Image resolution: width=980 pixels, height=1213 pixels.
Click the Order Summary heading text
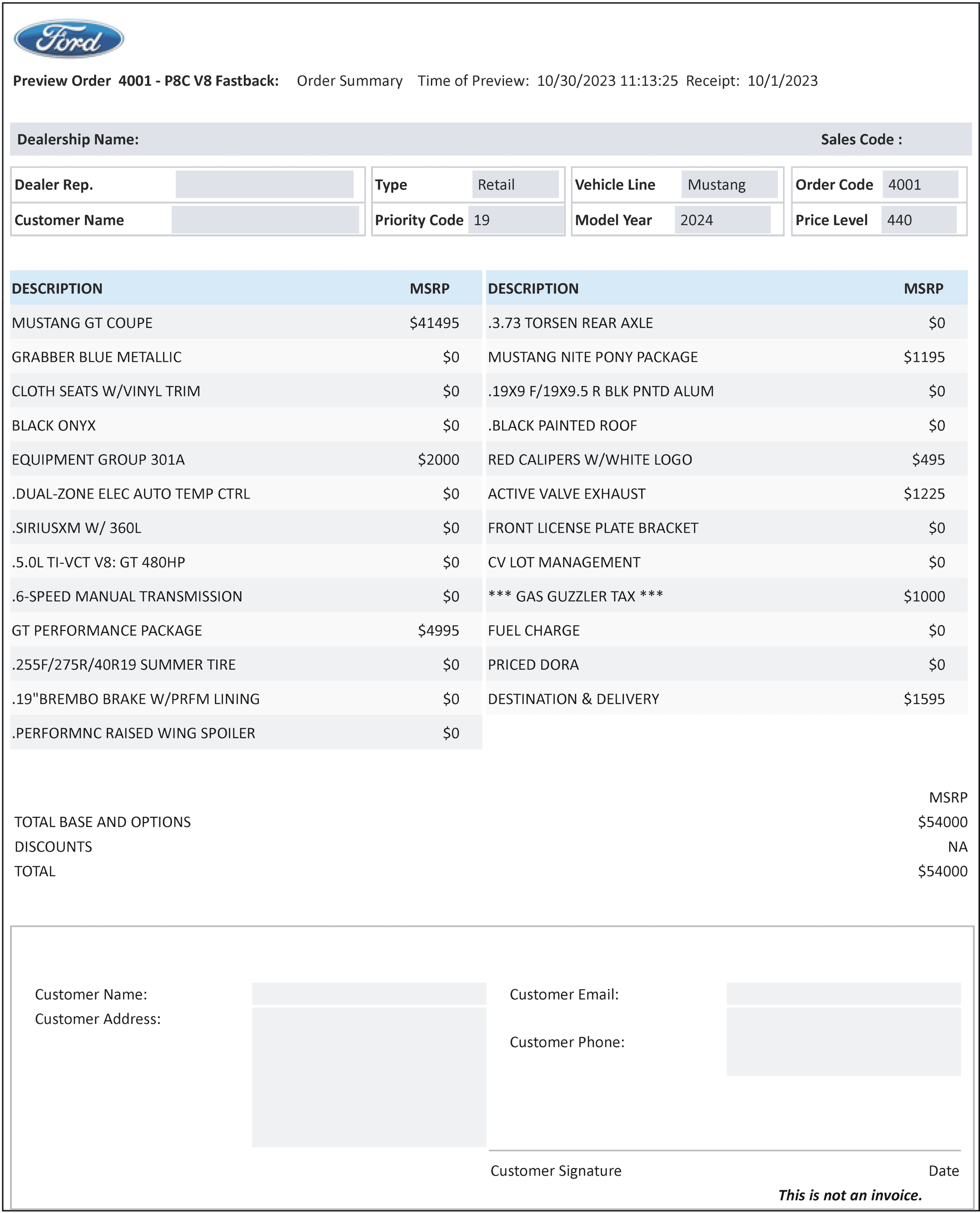tap(349, 81)
